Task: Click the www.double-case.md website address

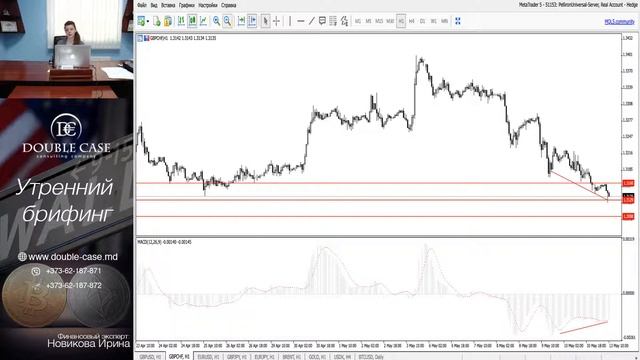Action: click(x=73, y=257)
